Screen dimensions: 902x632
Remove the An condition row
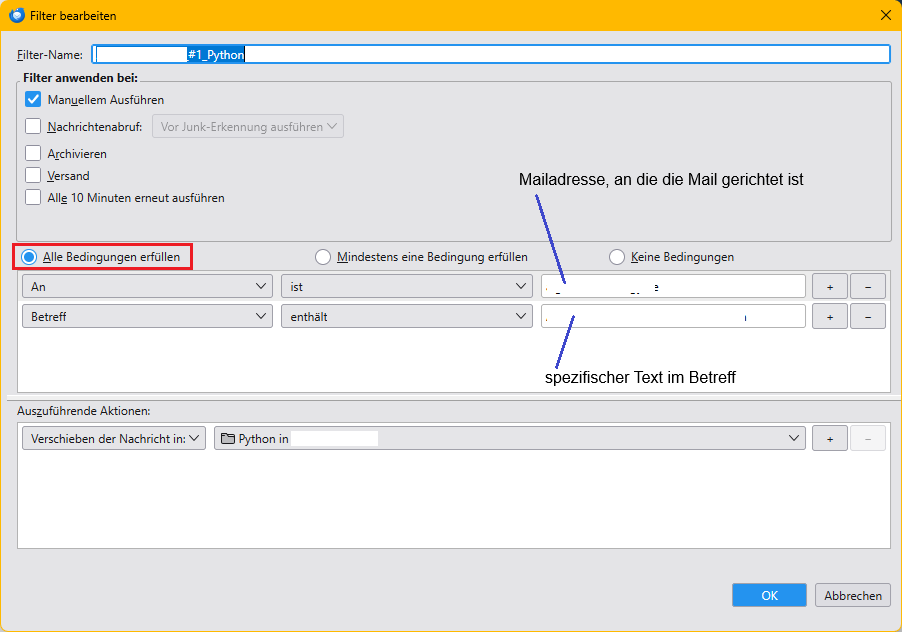point(867,286)
